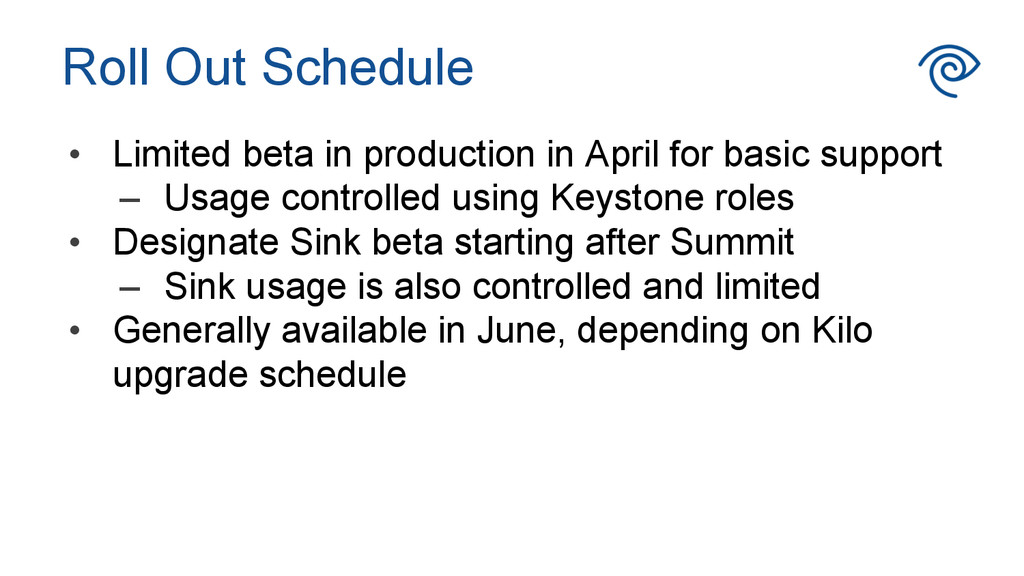Click the "Designate Sink beta starting after Summit" line
Screen dimensions: 1024x576
coord(453,242)
